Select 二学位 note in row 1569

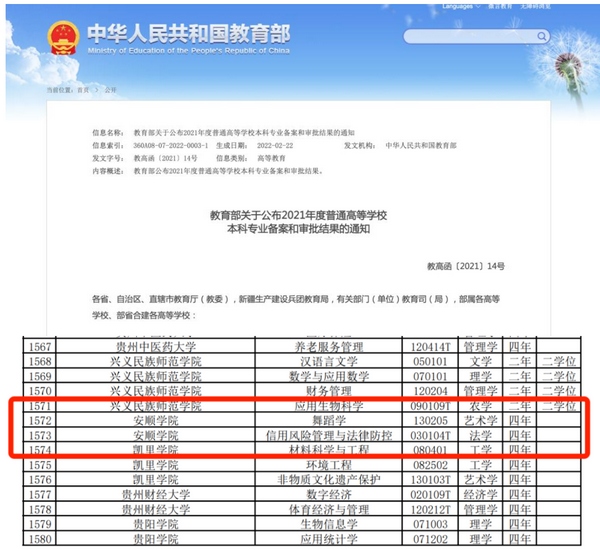(559, 376)
